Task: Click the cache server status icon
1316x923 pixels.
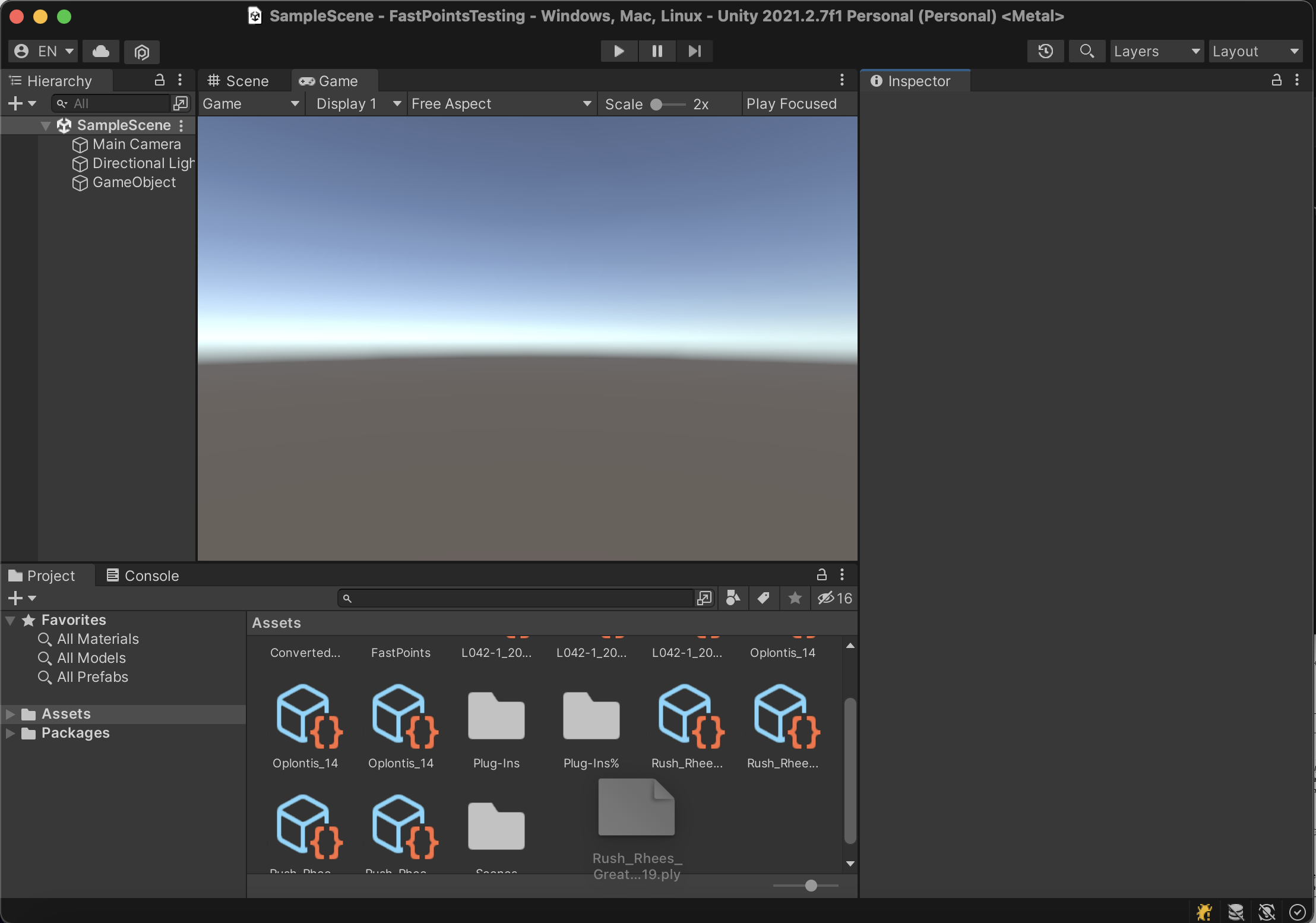Action: (x=1236, y=912)
